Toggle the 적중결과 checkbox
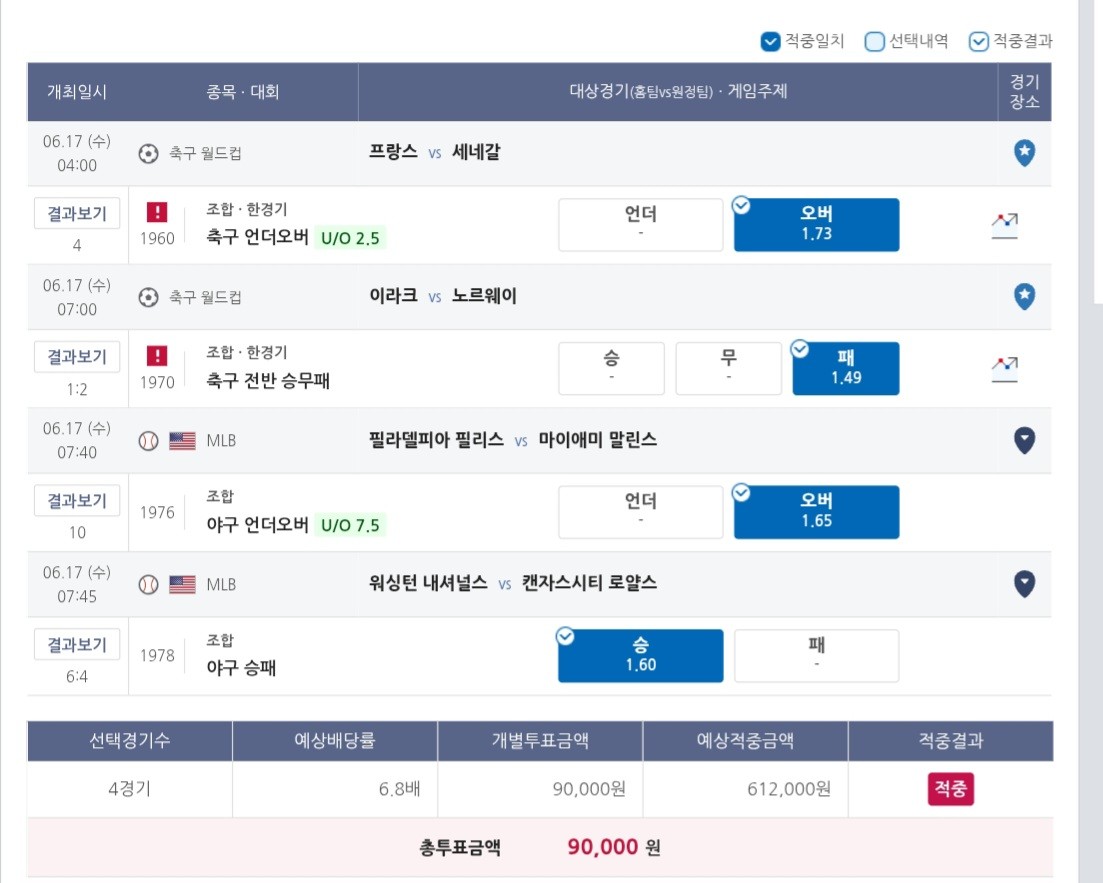This screenshot has height=883, width=1103. click(978, 42)
